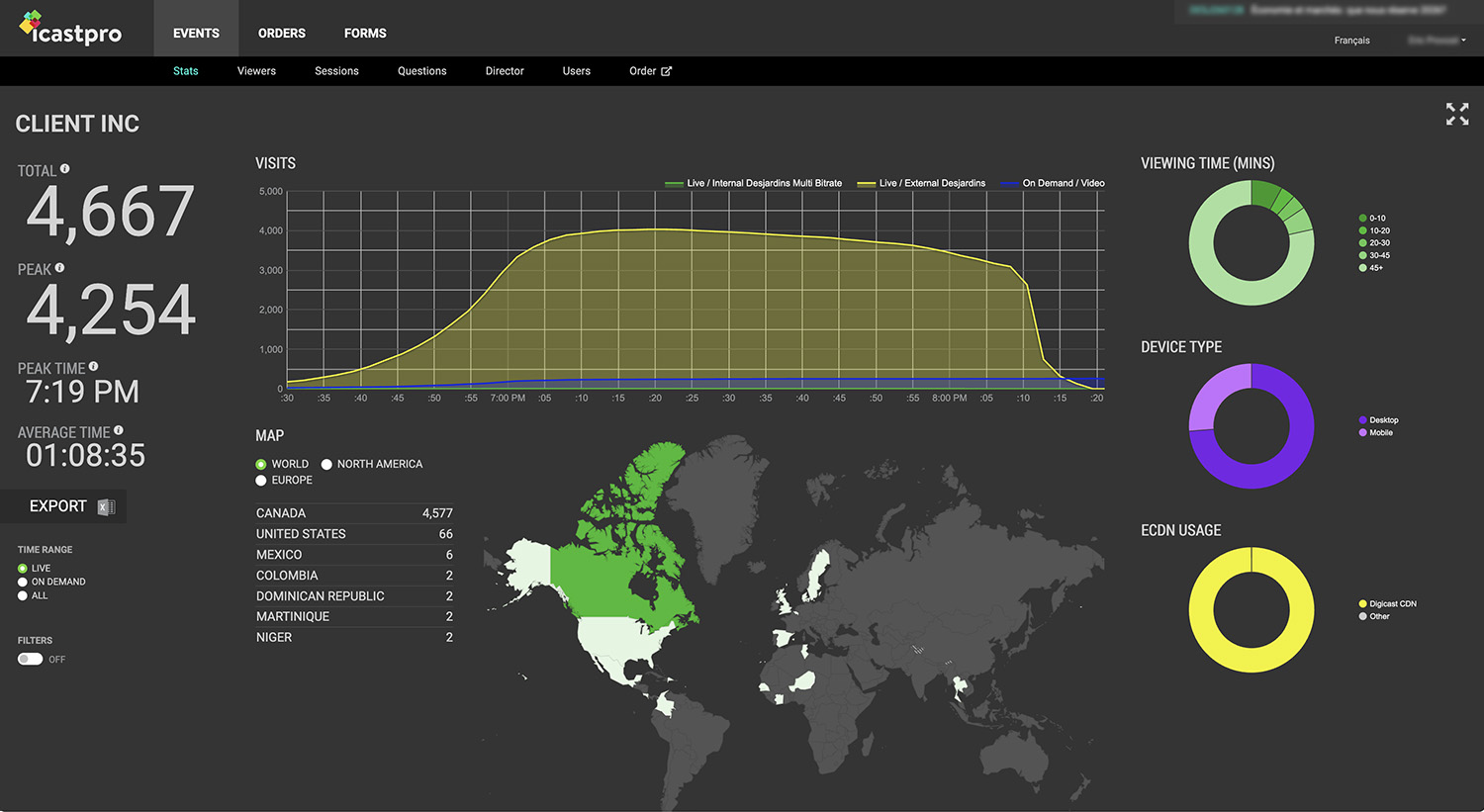
Task: Enter fullscreen using the expand arrows icon
Action: (1456, 114)
